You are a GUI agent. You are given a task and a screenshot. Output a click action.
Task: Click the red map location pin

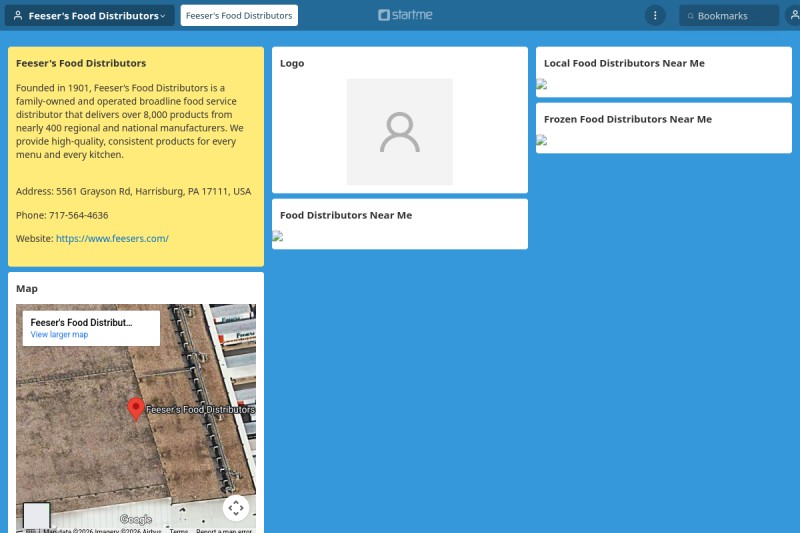136,409
